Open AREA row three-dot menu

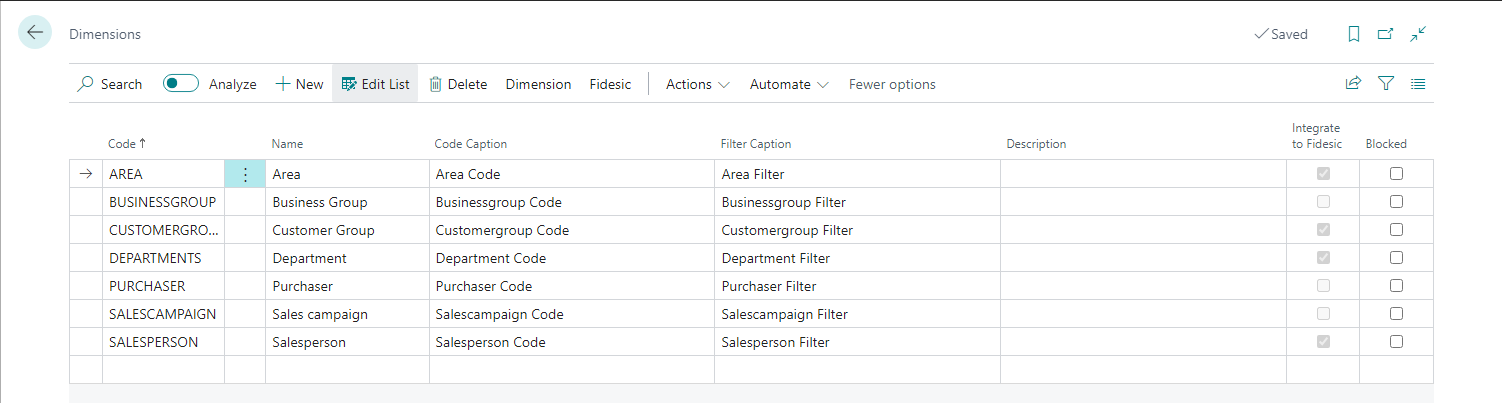(x=245, y=174)
